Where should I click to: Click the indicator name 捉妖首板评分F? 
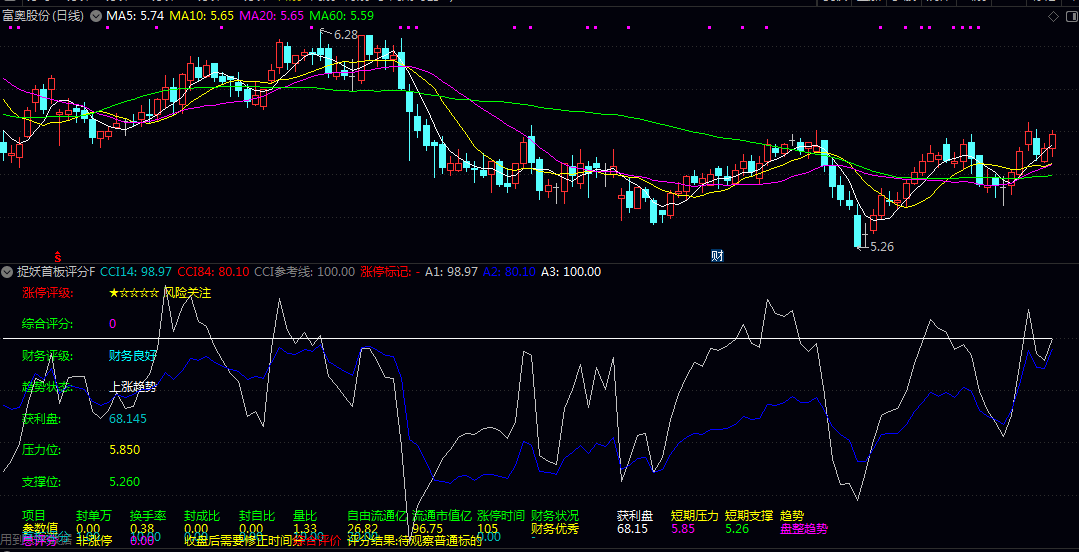(x=56, y=272)
